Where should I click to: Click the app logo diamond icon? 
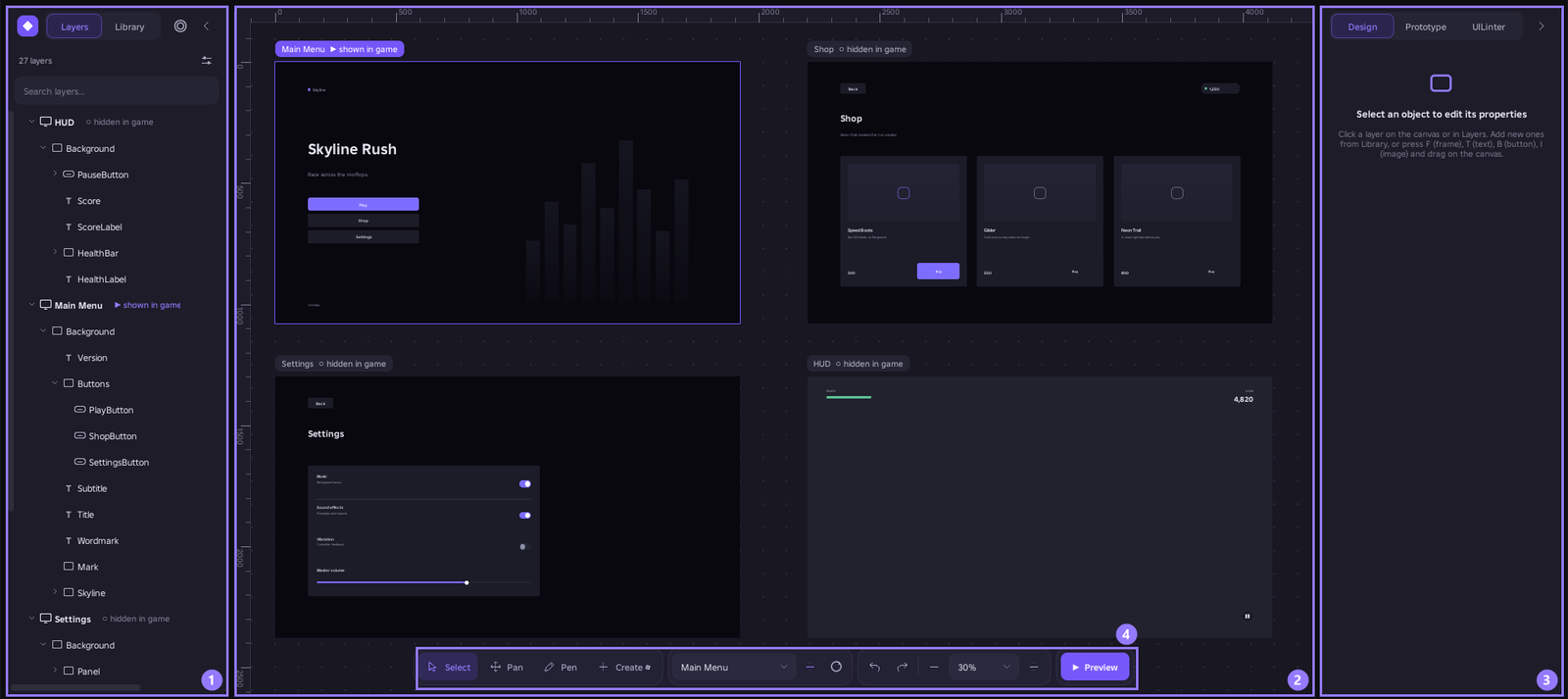point(27,26)
